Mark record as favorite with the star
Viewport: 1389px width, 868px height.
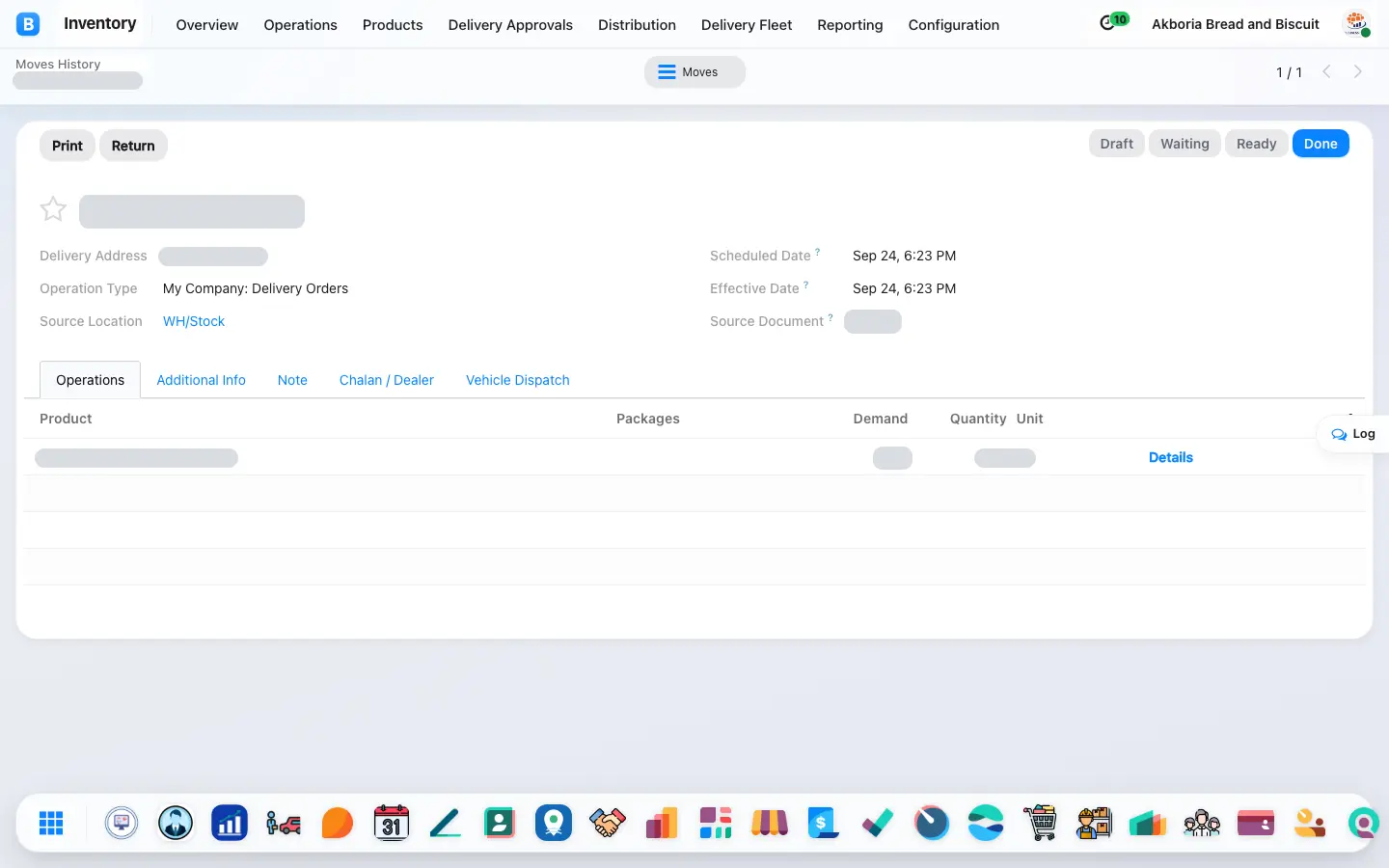coord(53,209)
